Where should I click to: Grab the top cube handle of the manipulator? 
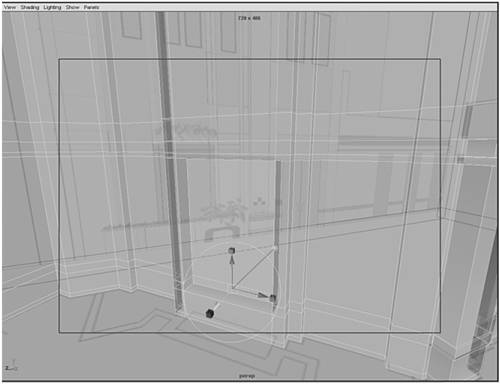click(232, 250)
